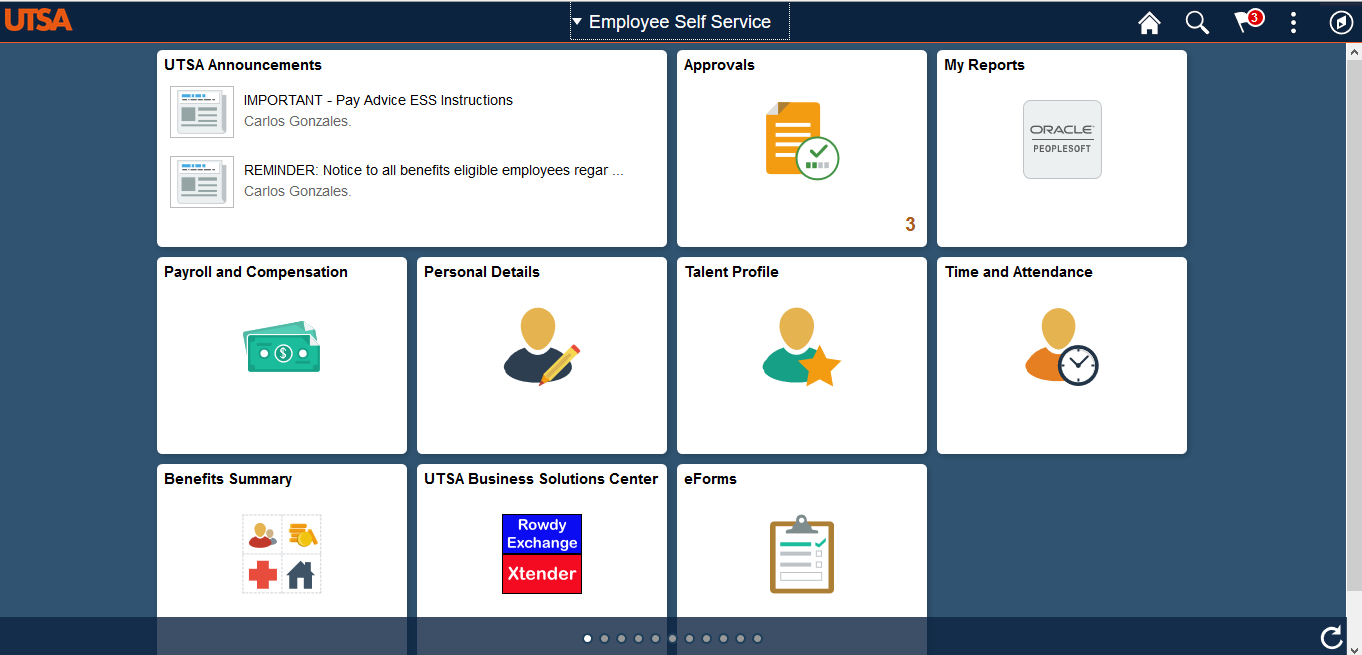Open Time and Attendance person clock icon
1362x655 pixels.
coord(1061,346)
